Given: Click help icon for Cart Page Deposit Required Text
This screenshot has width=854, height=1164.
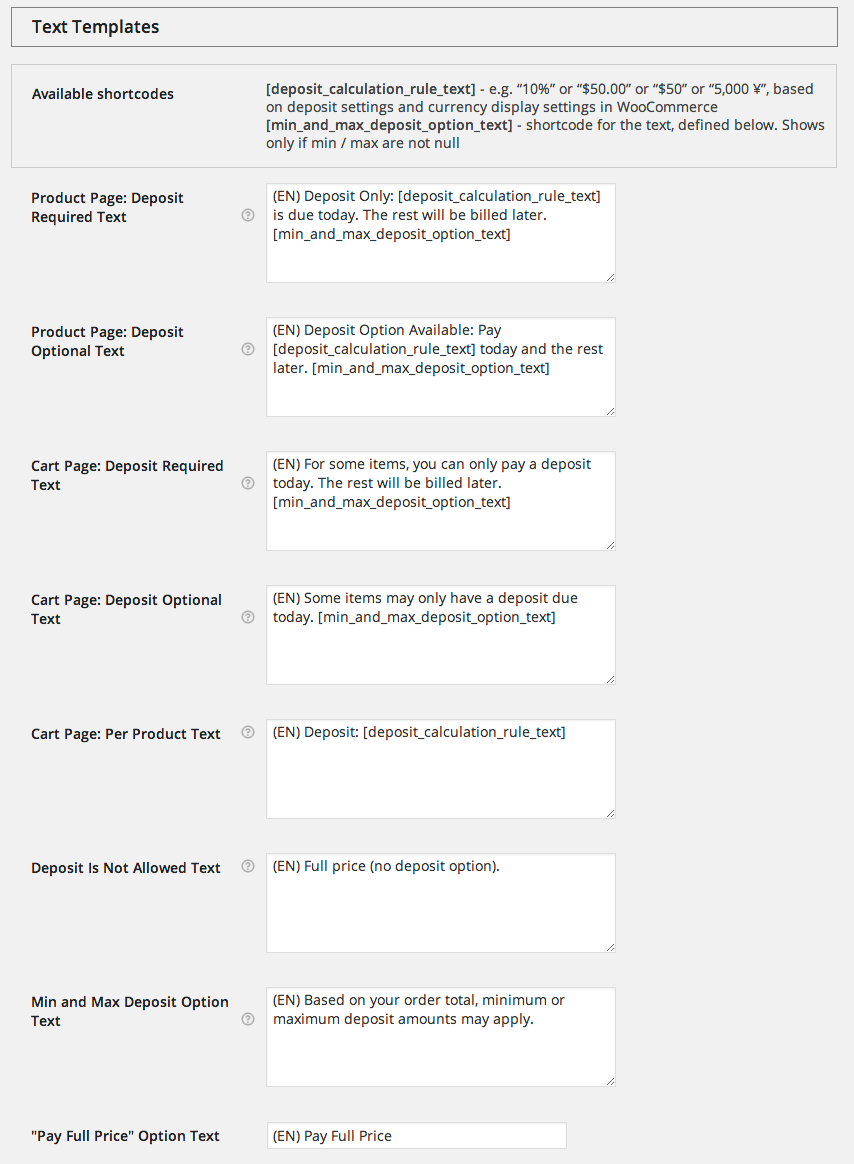Looking at the screenshot, I should tap(248, 483).
